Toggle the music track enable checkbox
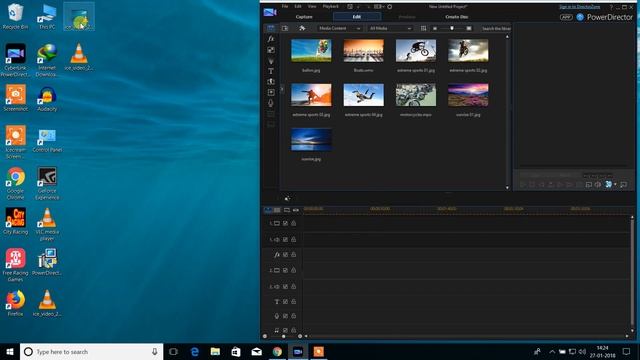The width and height of the screenshot is (640, 360). (285, 330)
